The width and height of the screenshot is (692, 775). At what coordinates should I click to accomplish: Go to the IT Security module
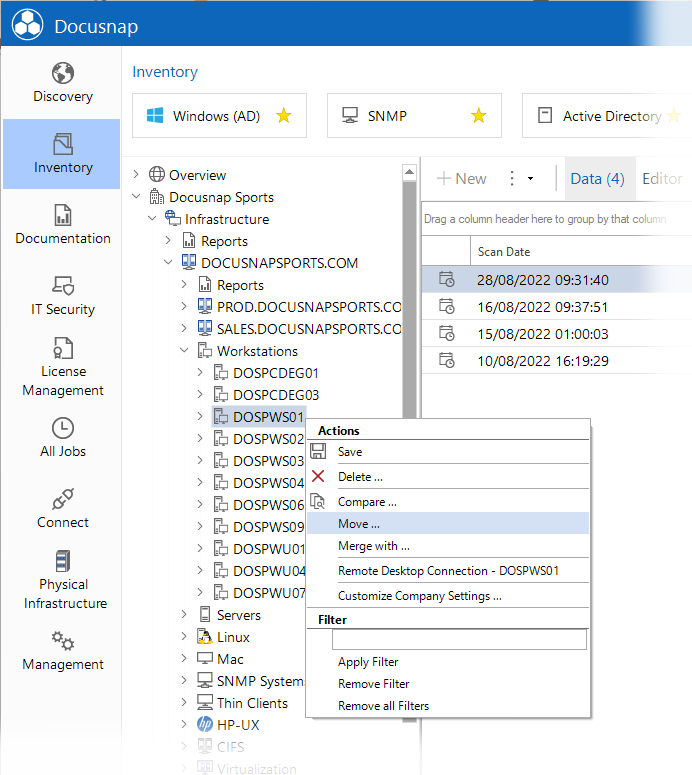[63, 296]
